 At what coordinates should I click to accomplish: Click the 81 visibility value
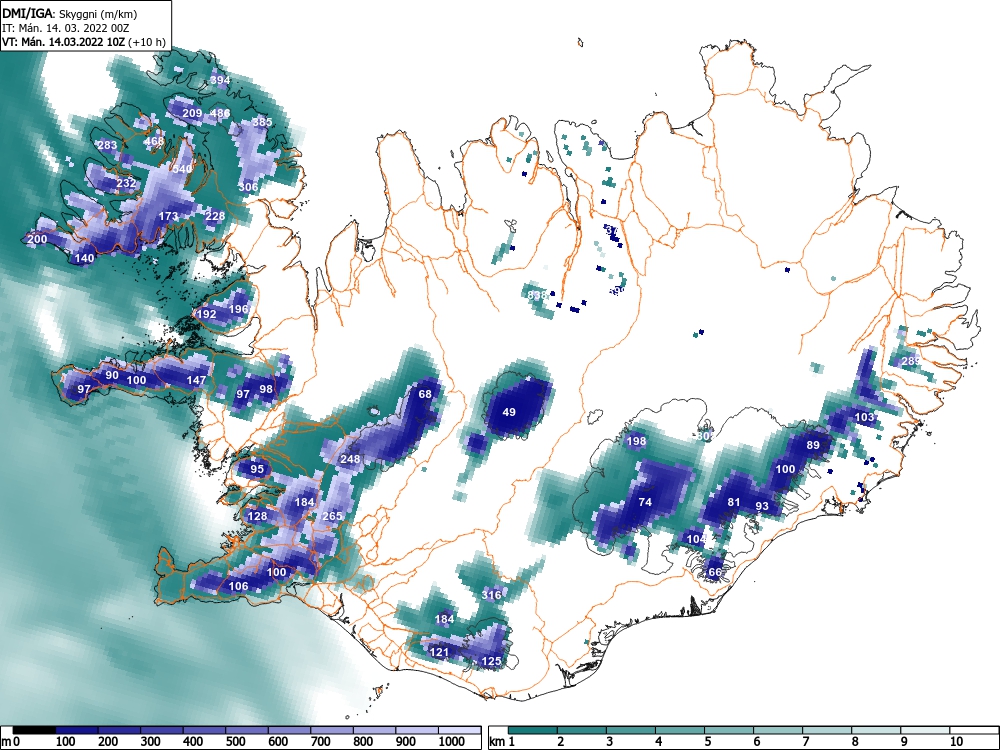[734, 502]
